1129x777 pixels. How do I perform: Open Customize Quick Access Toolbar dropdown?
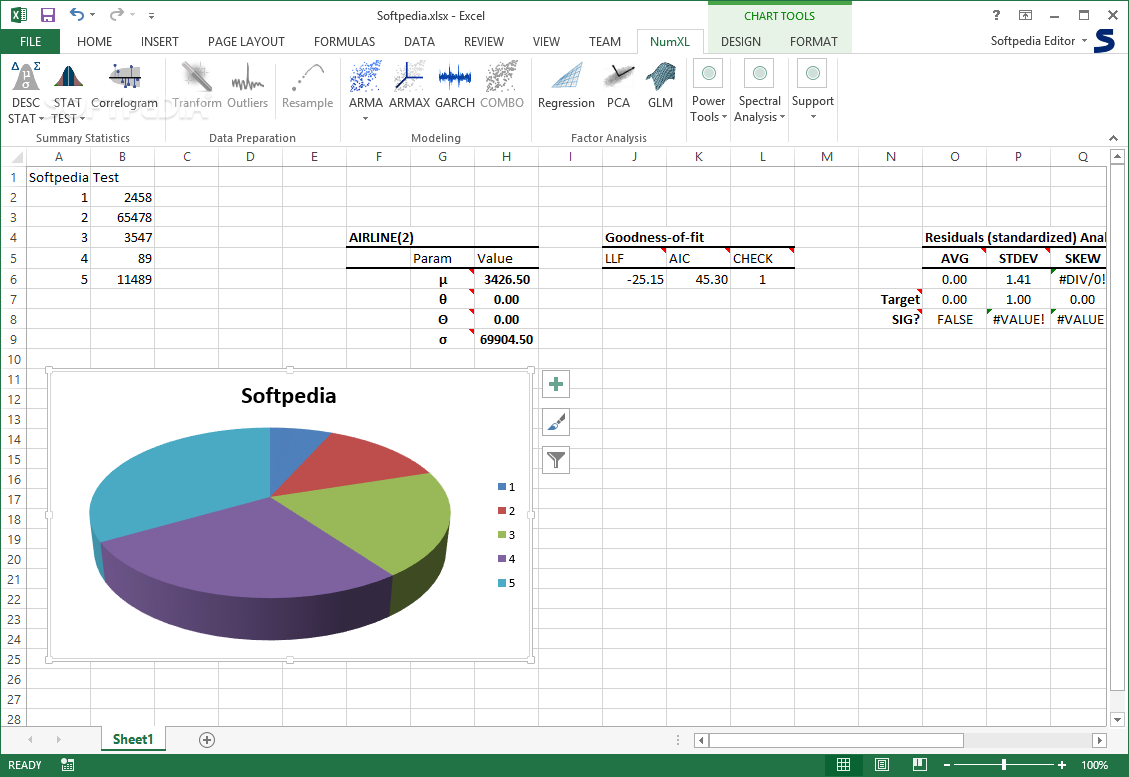pos(151,15)
